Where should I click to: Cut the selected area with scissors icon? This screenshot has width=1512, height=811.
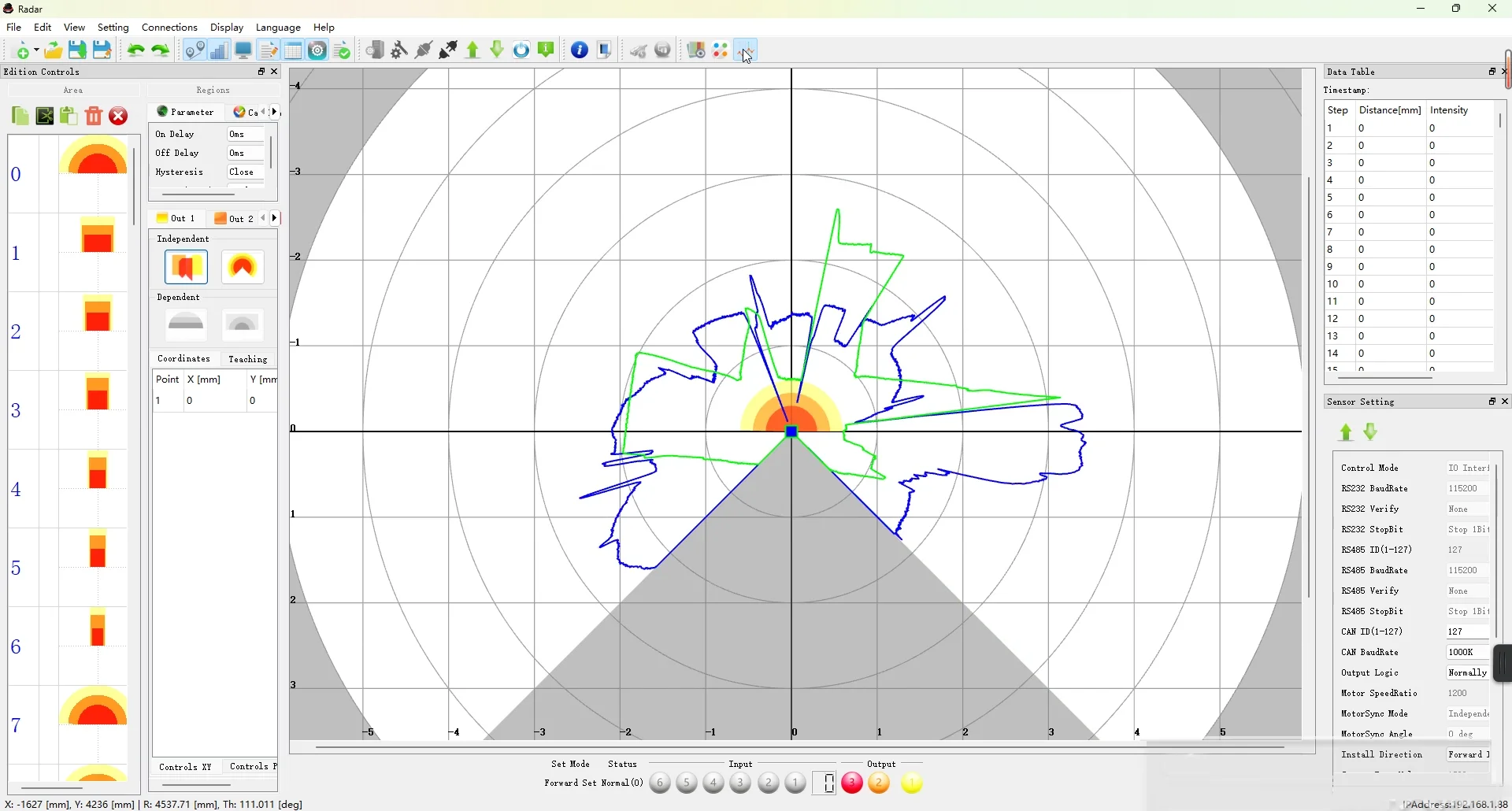coord(45,116)
